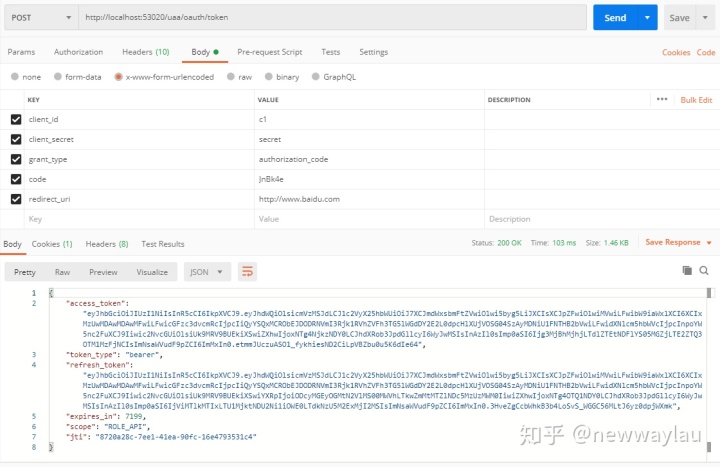Open the Headers (10) request tab

(x=146, y=52)
